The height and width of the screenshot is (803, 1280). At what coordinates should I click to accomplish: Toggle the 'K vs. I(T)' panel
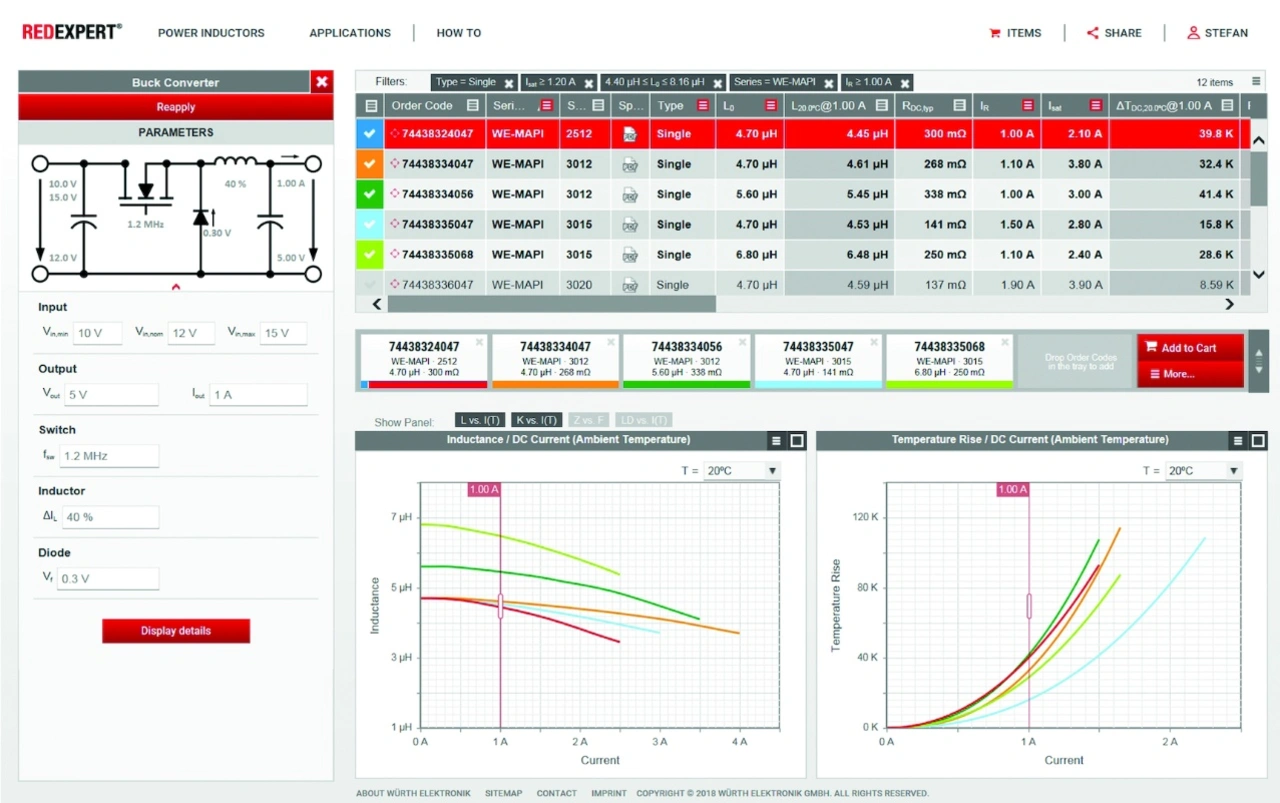[536, 420]
